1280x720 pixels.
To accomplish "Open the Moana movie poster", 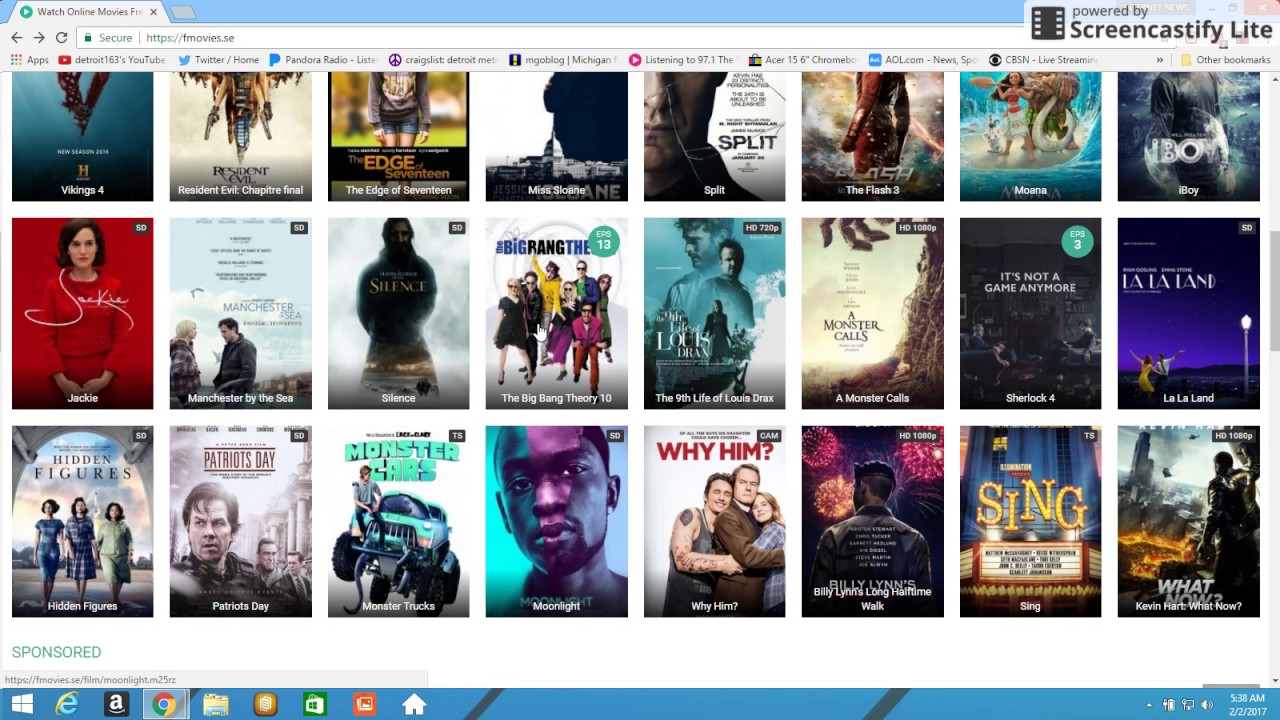I will 1031,137.
